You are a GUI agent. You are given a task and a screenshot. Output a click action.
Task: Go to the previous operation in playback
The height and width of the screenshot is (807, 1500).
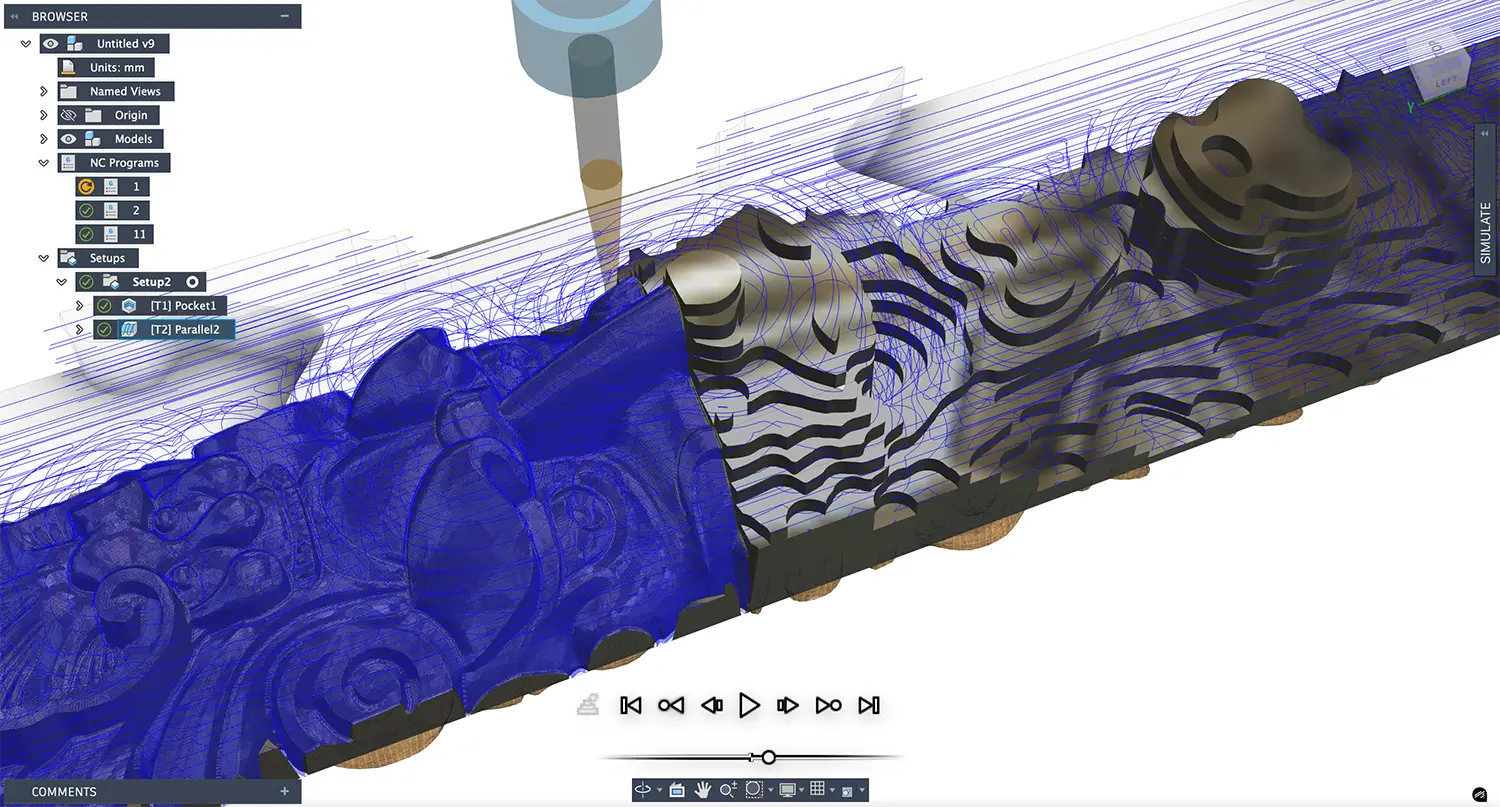(671, 705)
